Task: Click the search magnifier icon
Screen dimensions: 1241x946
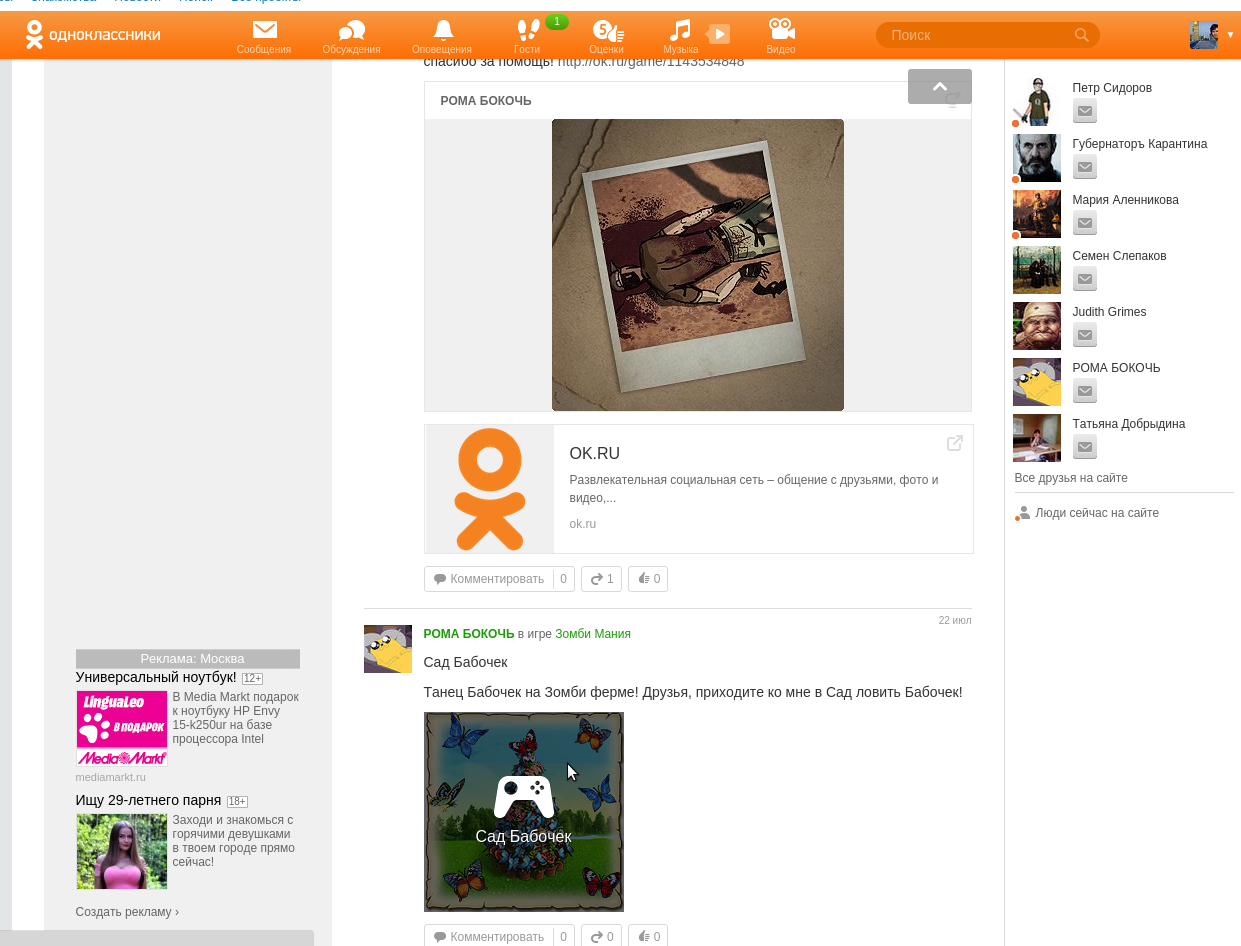Action: tap(1081, 35)
